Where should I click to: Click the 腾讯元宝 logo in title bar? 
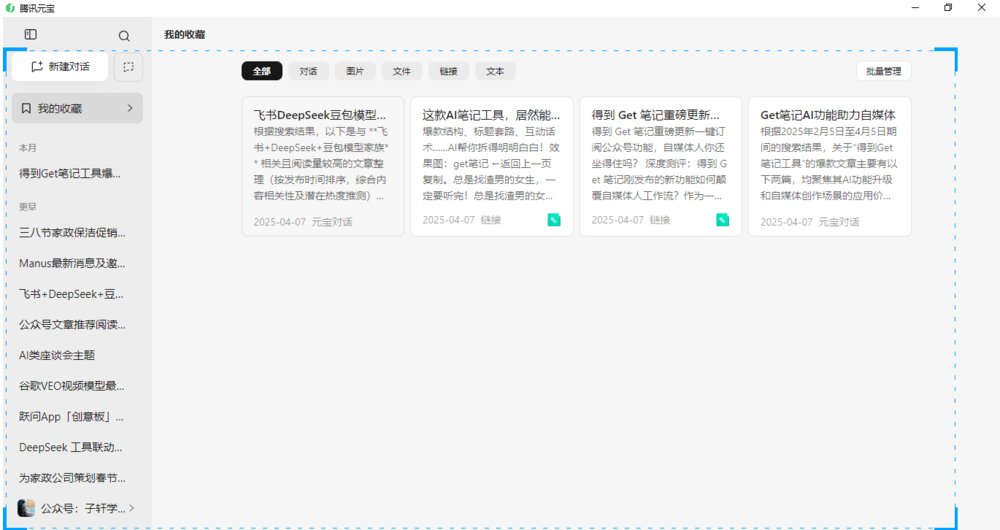click(10, 8)
